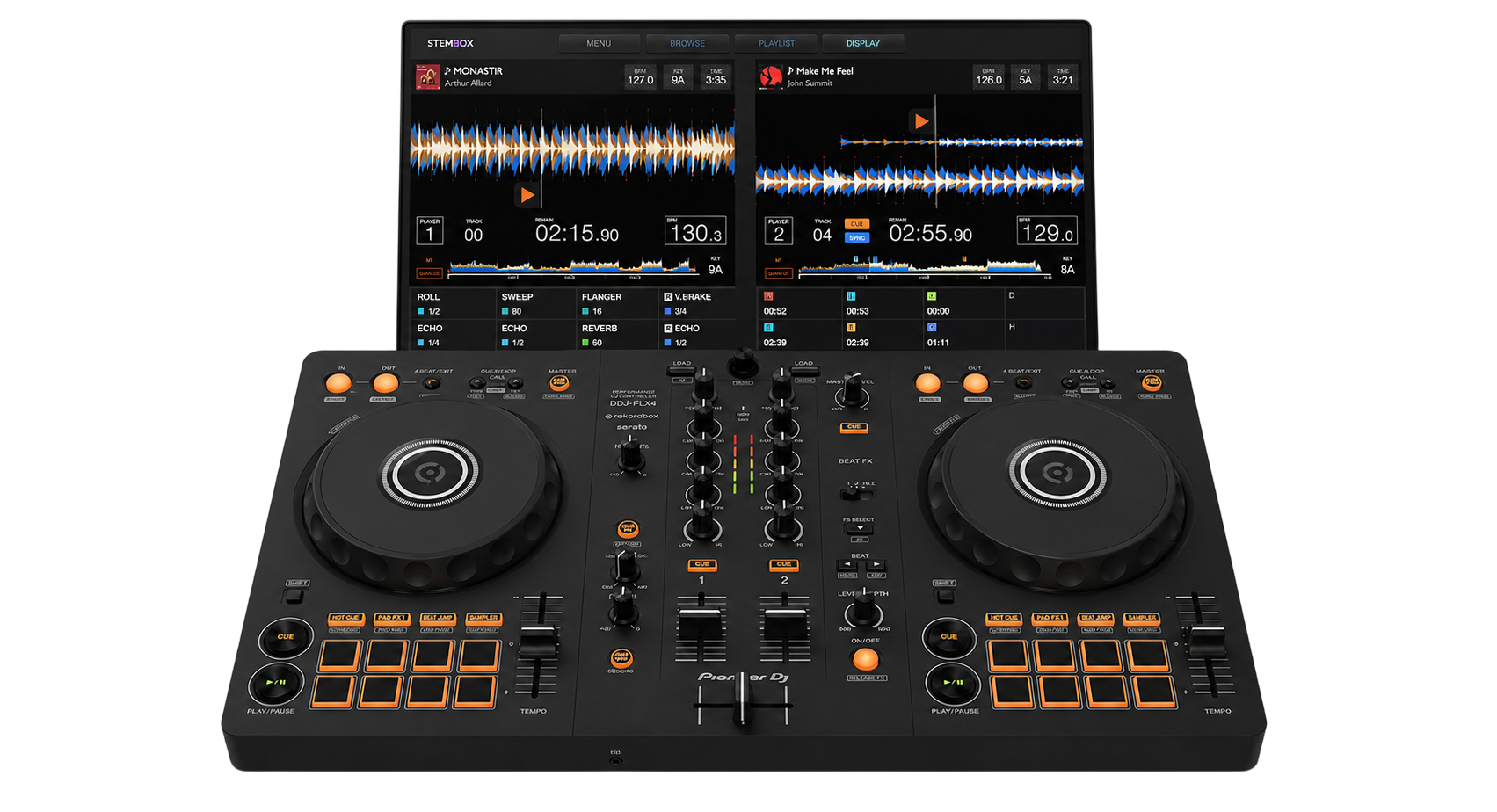This screenshot has height=812, width=1497.
Task: Hit deck 2 loop OUT button
Action: pyautogui.click(x=975, y=383)
